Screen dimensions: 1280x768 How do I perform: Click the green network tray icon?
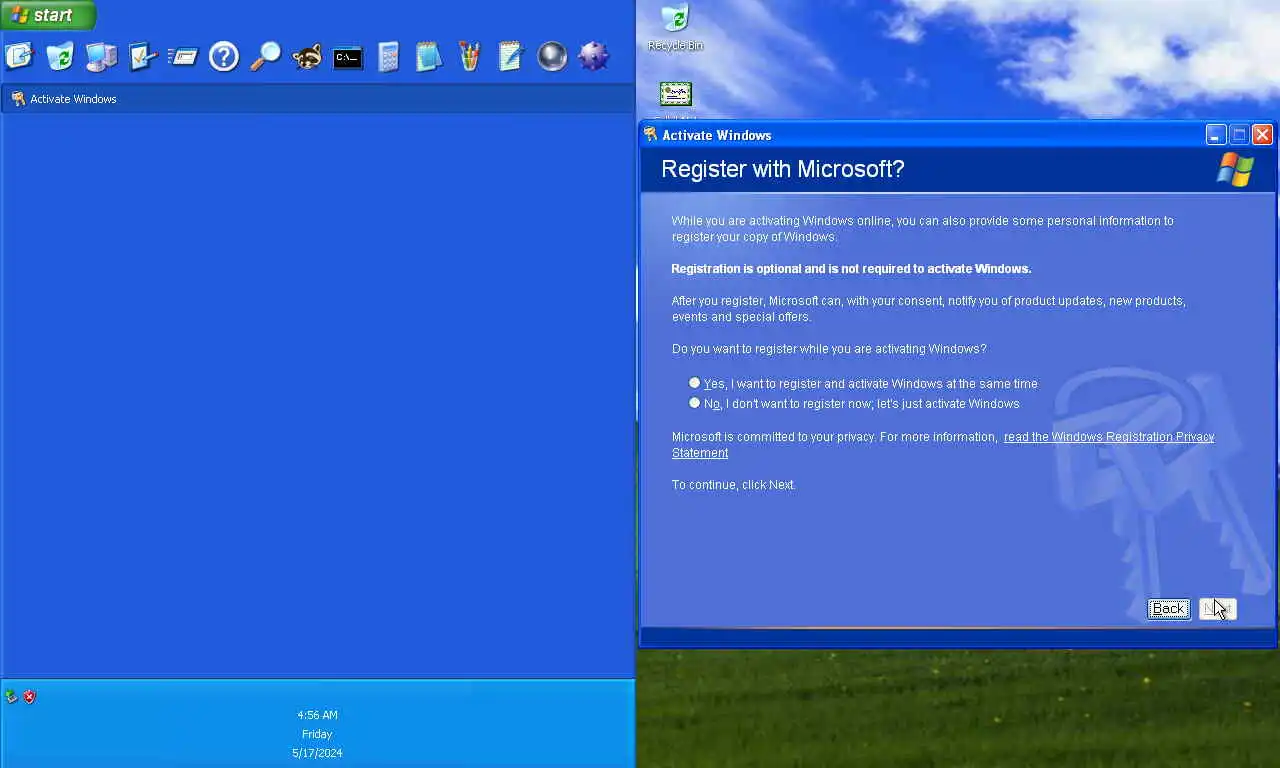pos(11,697)
